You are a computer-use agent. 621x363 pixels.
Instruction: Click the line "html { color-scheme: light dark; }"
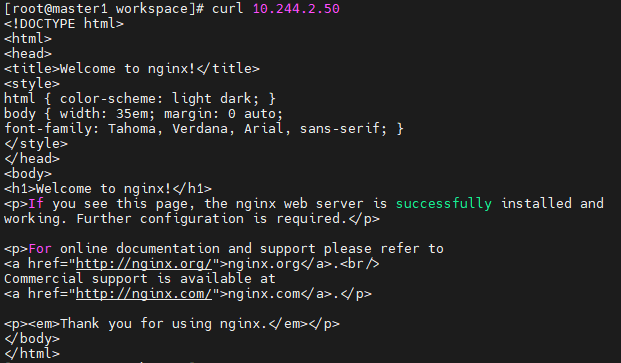[x=140, y=99]
